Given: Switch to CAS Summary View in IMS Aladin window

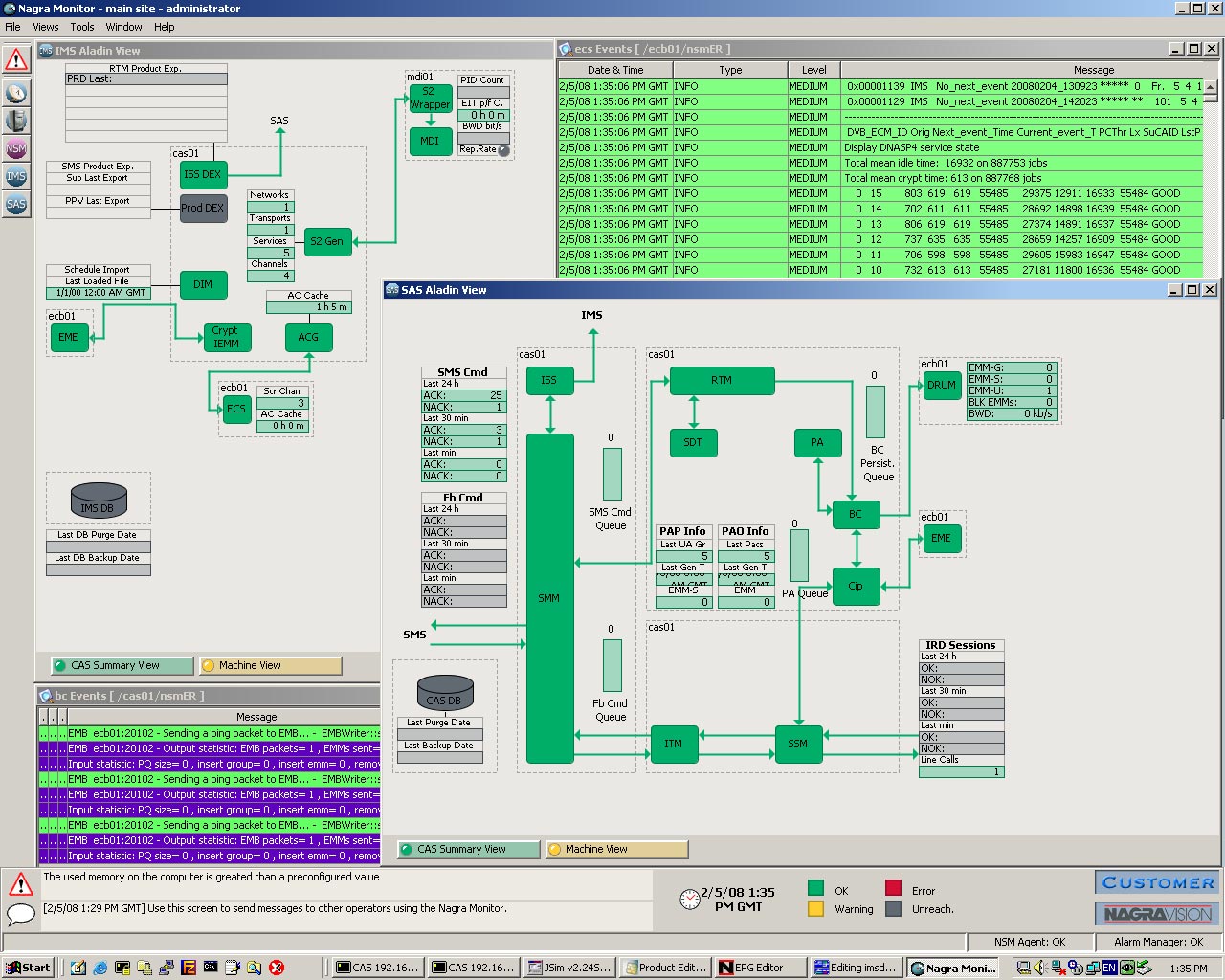Looking at the screenshot, I should tap(122, 665).
